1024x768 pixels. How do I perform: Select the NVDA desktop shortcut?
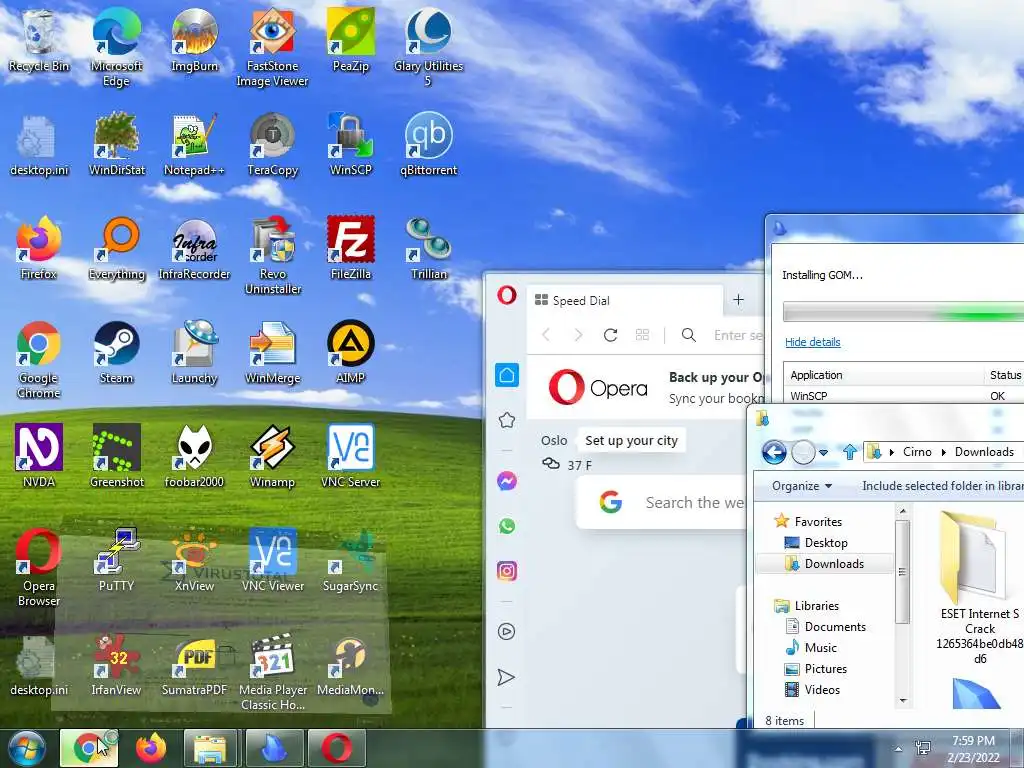click(39, 456)
